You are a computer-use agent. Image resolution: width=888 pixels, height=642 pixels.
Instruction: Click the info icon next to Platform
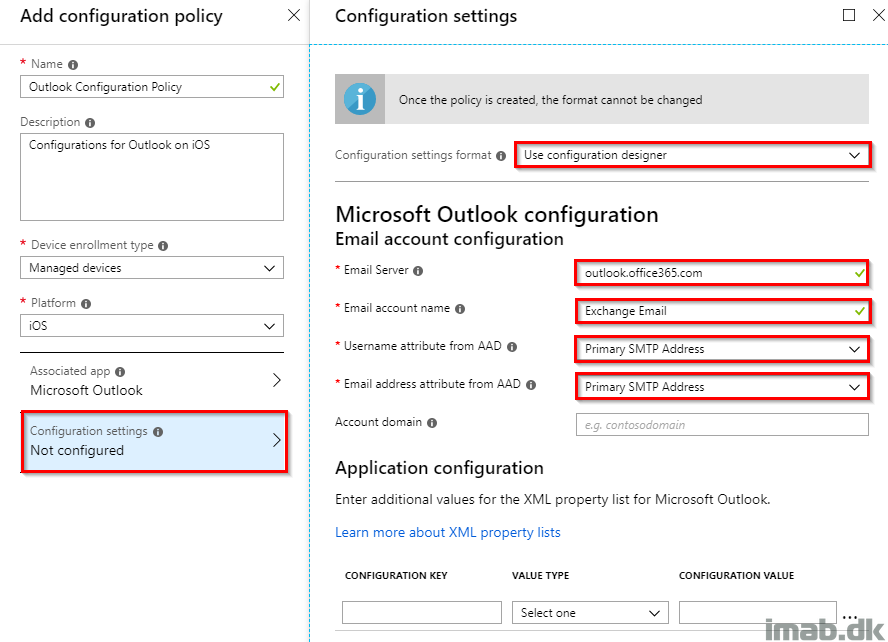pyautogui.click(x=86, y=304)
